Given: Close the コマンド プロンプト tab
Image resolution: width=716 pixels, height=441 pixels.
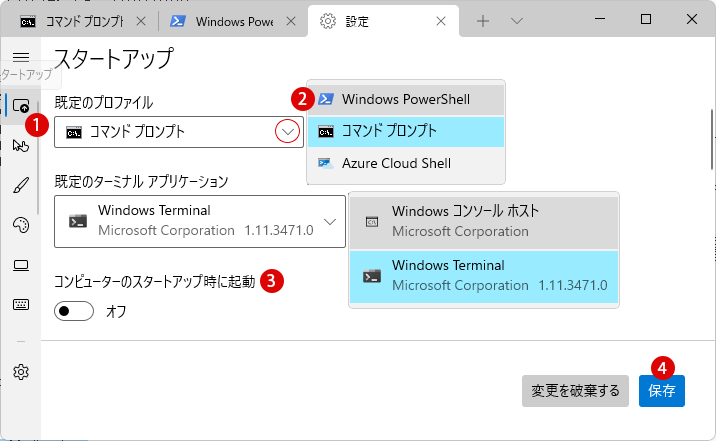Looking at the screenshot, I should (141, 21).
